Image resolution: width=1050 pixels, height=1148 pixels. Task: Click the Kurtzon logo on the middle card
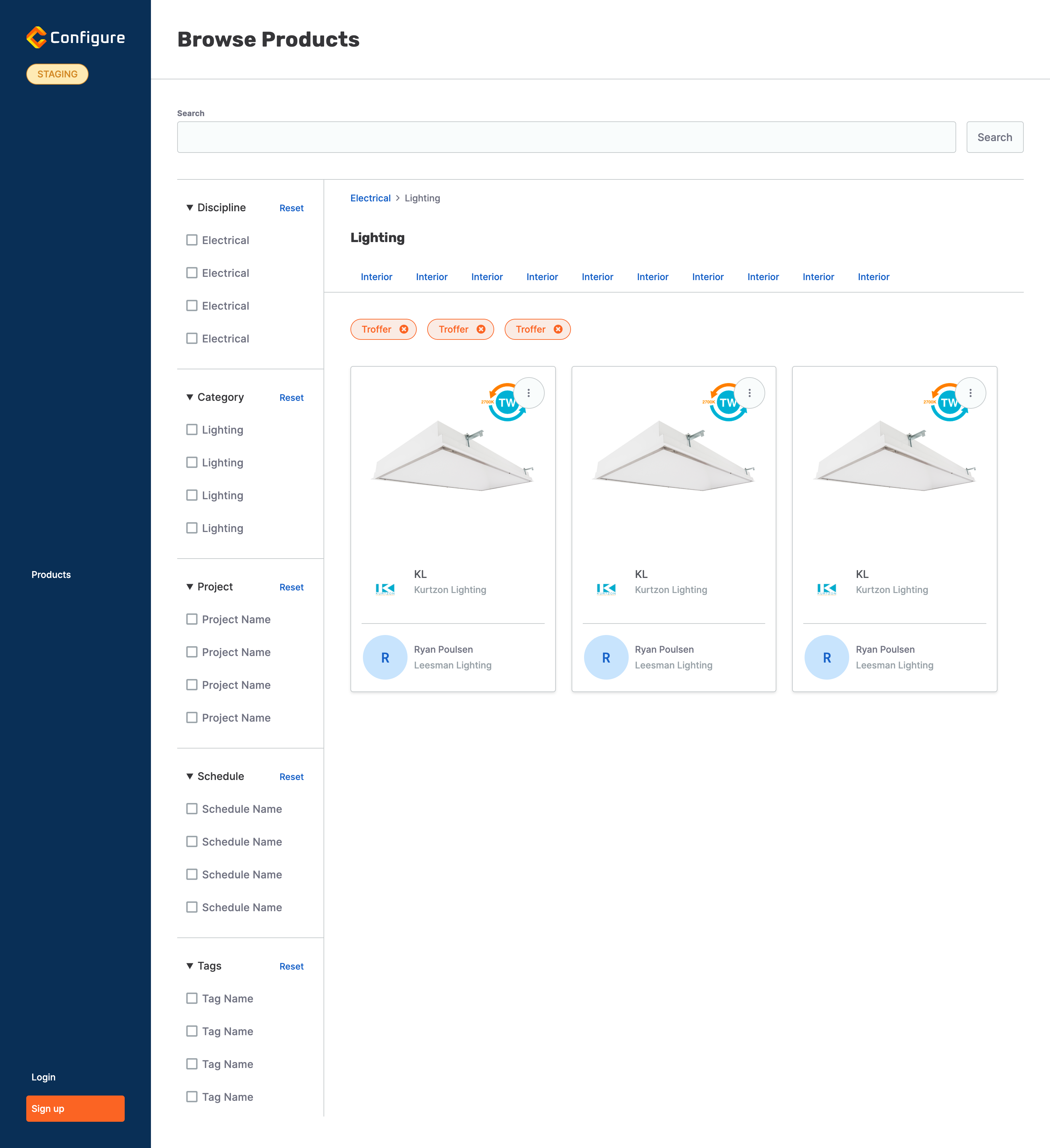606,589
